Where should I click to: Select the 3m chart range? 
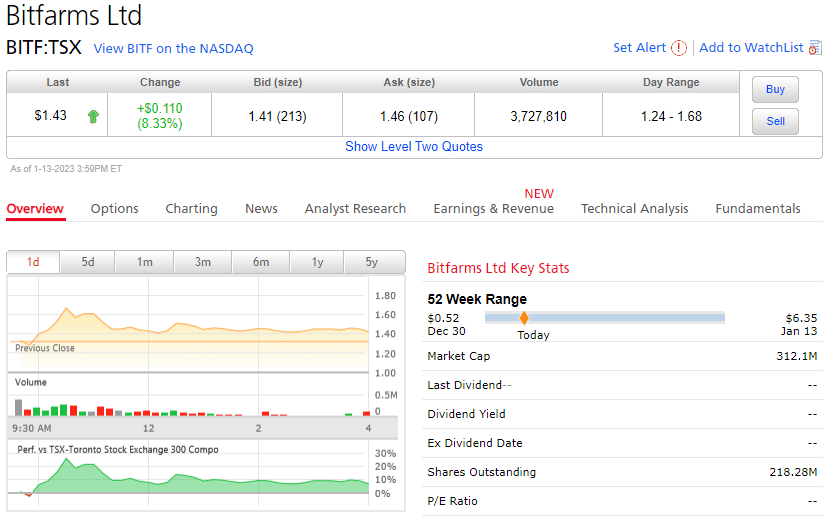(203, 262)
